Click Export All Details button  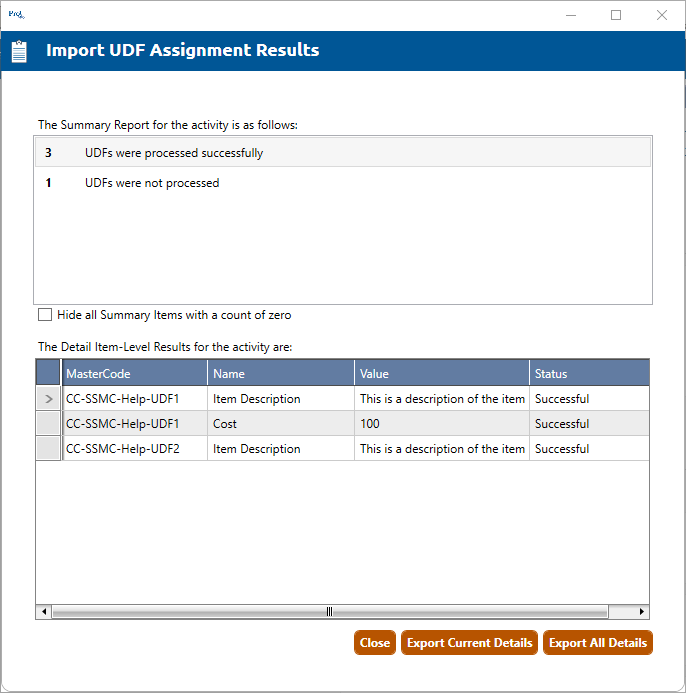pos(597,643)
